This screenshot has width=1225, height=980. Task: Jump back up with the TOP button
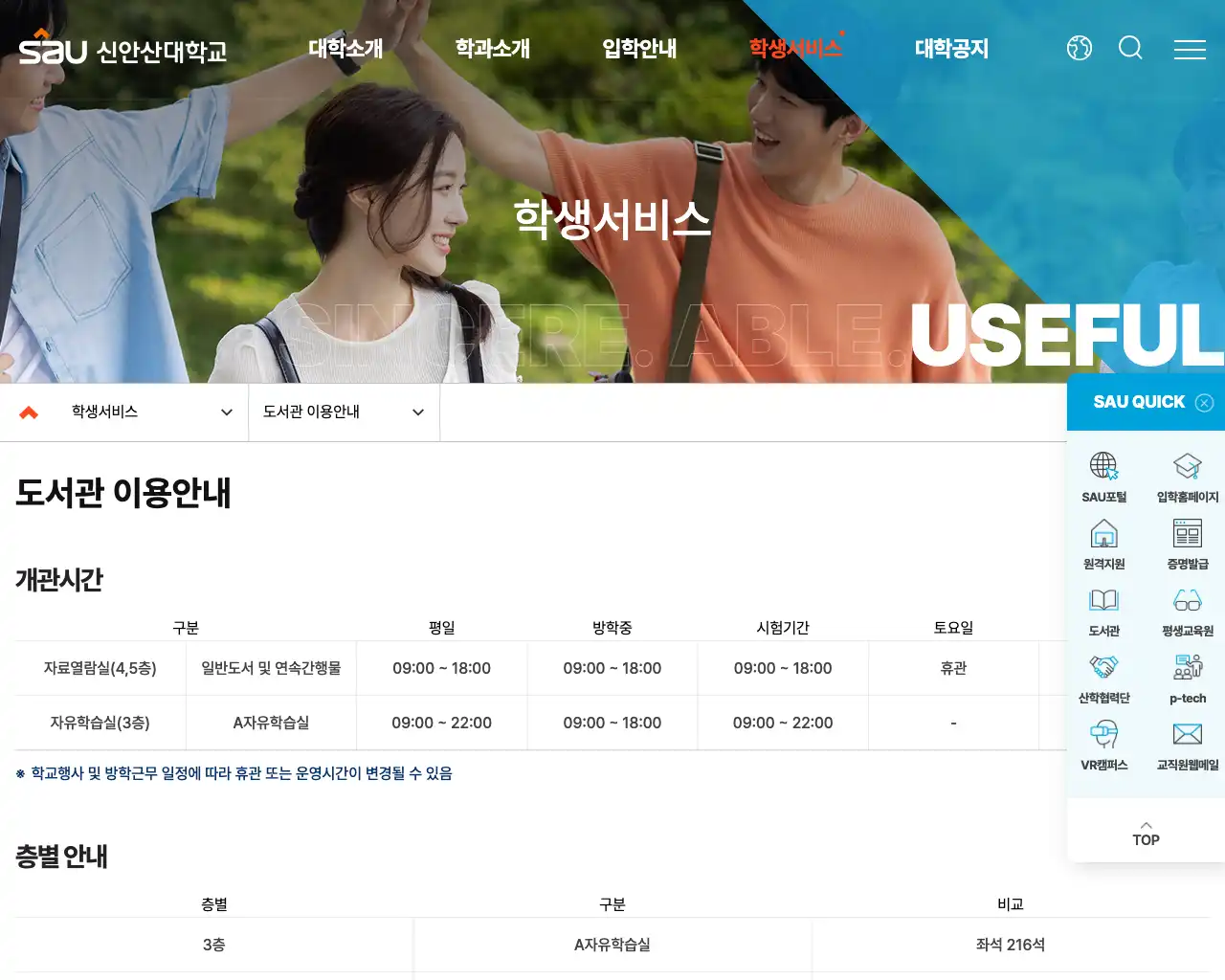click(1146, 834)
